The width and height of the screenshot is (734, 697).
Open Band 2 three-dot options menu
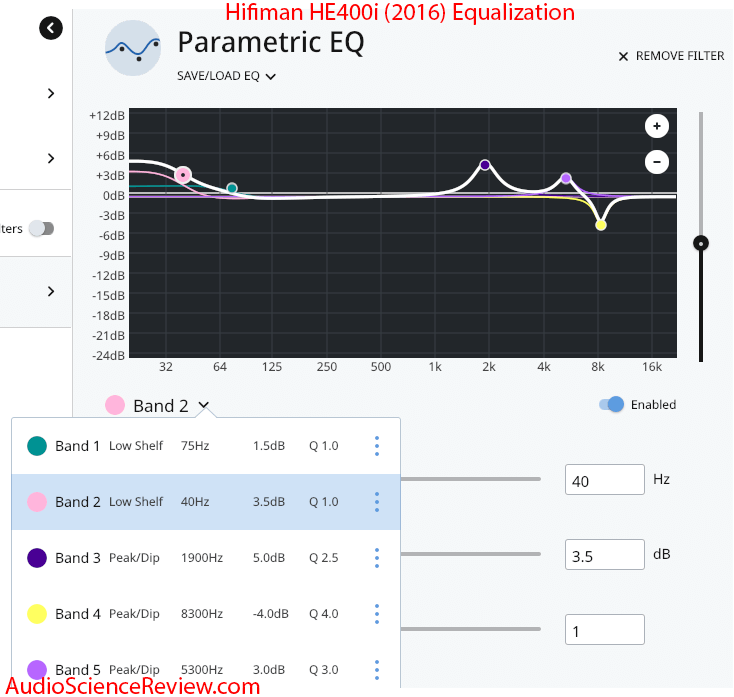377,502
